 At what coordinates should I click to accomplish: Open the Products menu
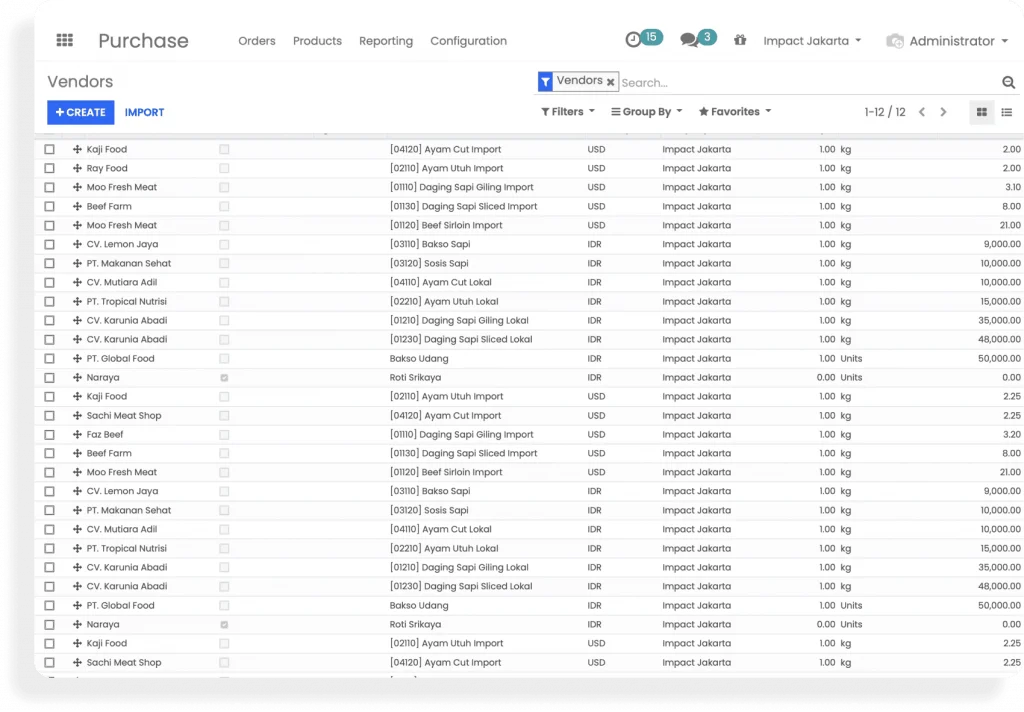click(317, 40)
